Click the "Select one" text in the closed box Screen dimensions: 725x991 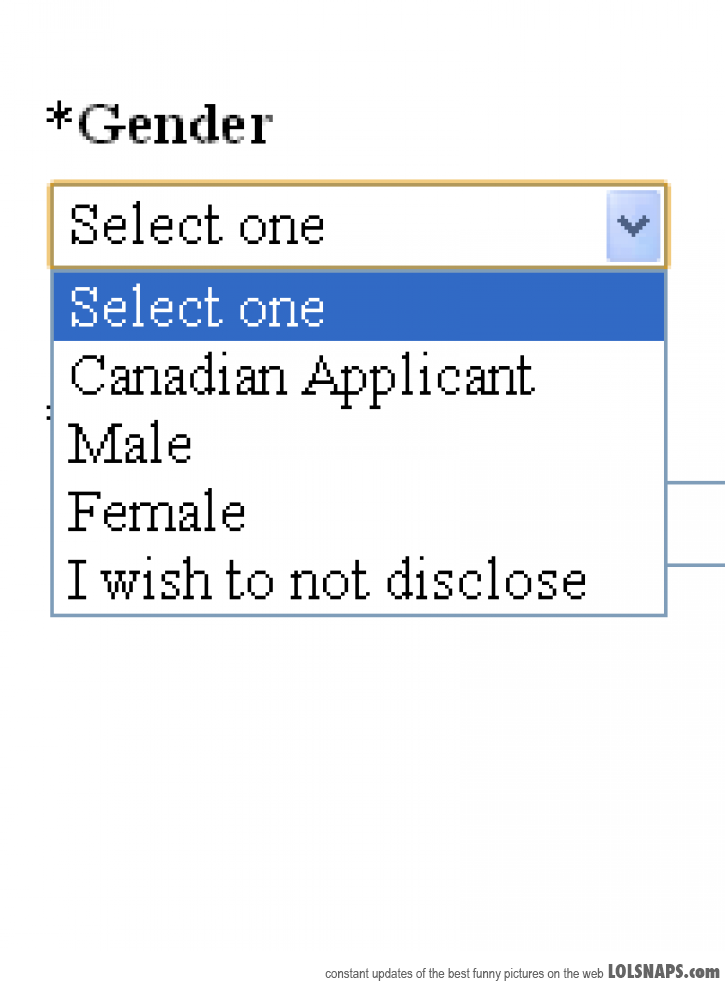[197, 226]
